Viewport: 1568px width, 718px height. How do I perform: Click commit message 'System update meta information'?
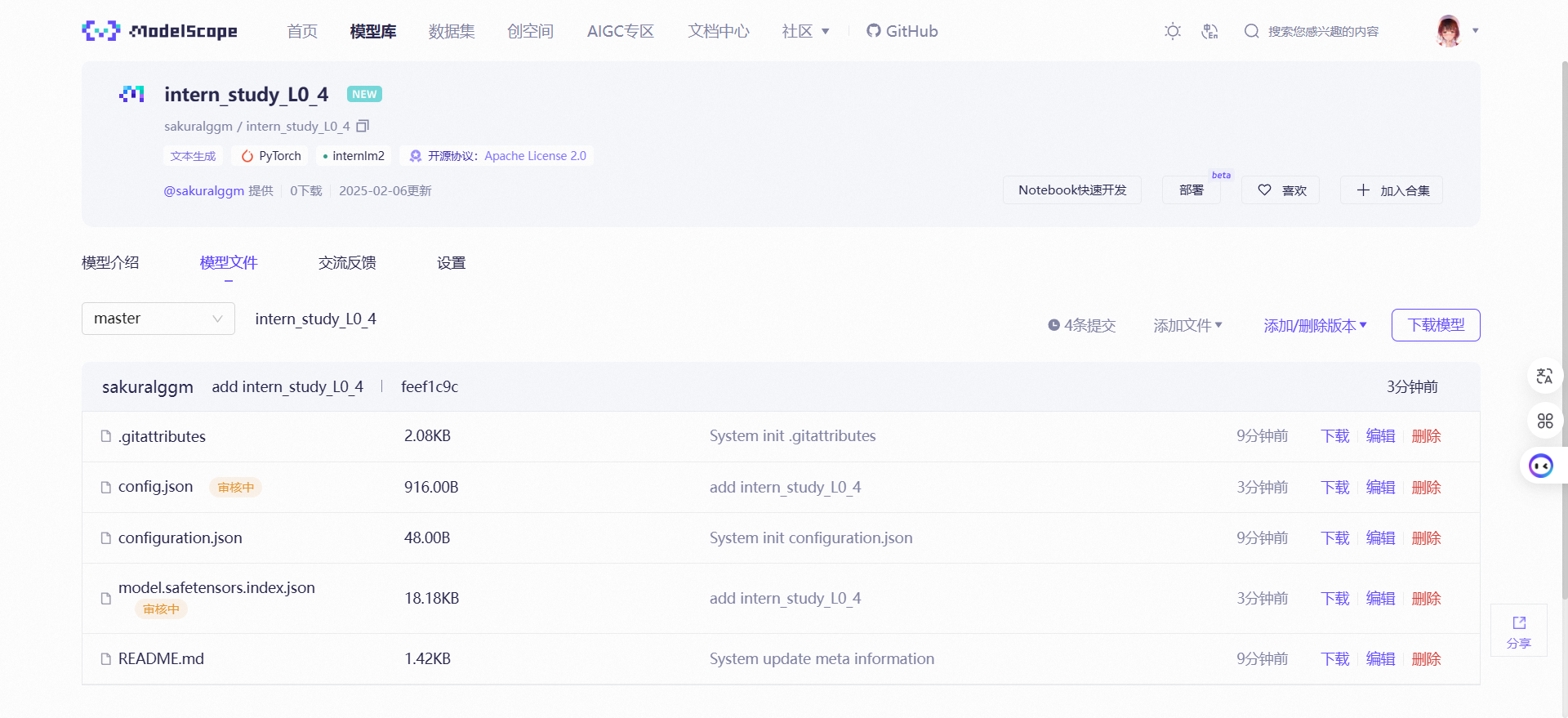[x=822, y=658]
